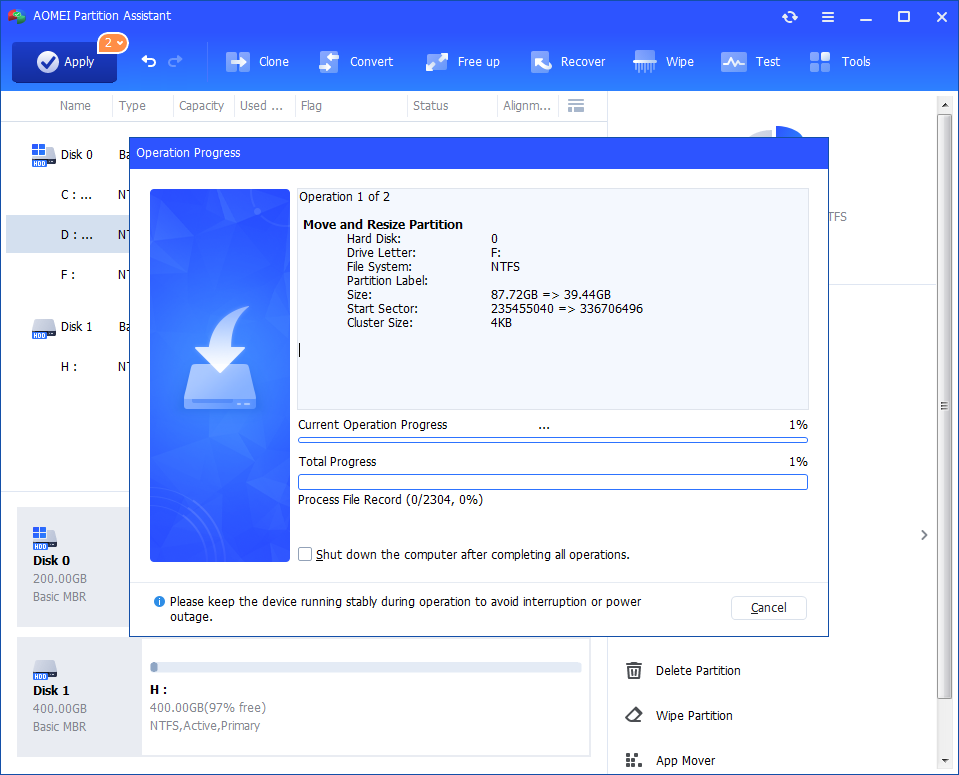Click the "235455040 => 336706496" start sector value
The width and height of the screenshot is (959, 775).
click(566, 309)
